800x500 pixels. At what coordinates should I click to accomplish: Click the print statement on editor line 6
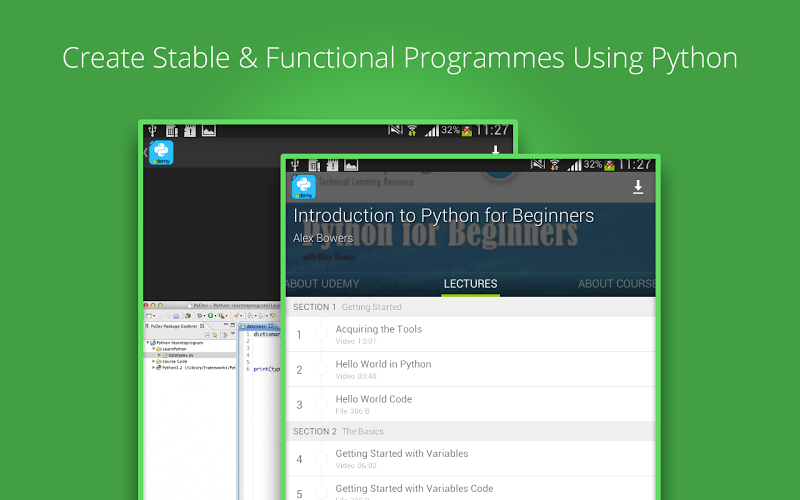267,369
